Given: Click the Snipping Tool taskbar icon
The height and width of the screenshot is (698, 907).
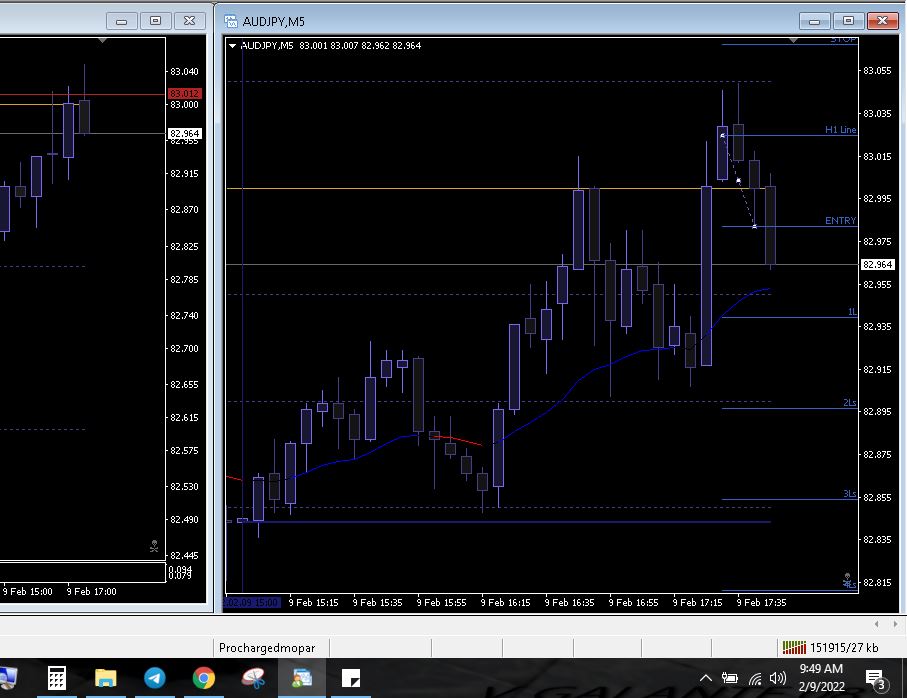Looking at the screenshot, I should [x=253, y=679].
